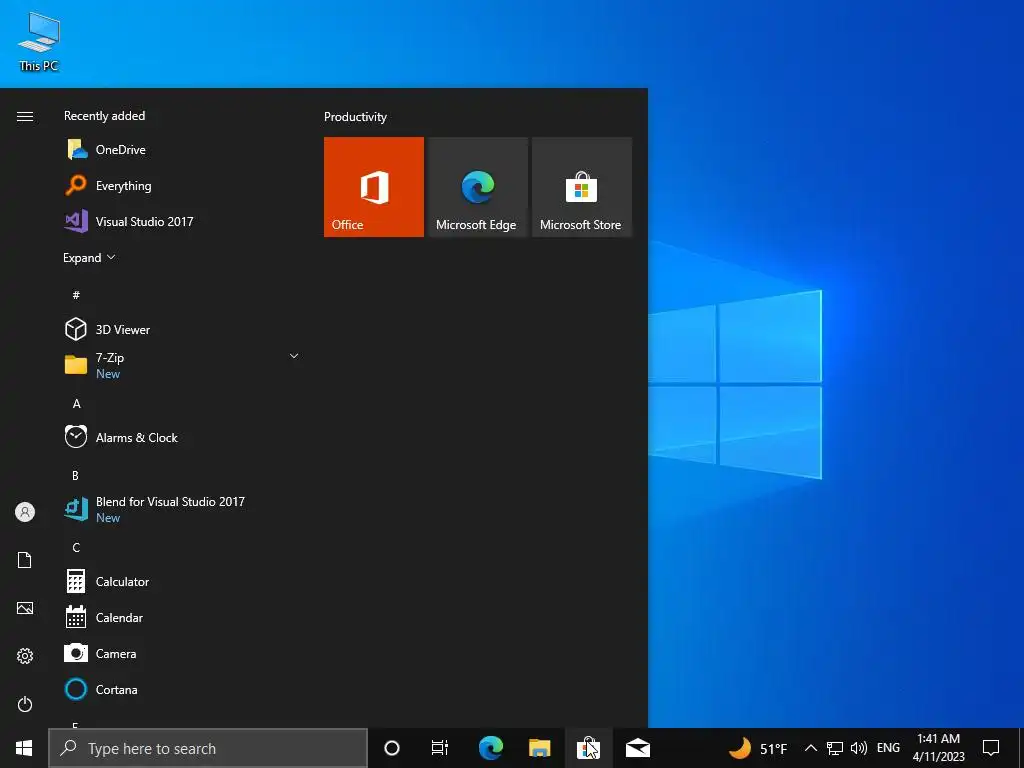
Task: Open the 7-Zip folder entry
Action: point(183,365)
